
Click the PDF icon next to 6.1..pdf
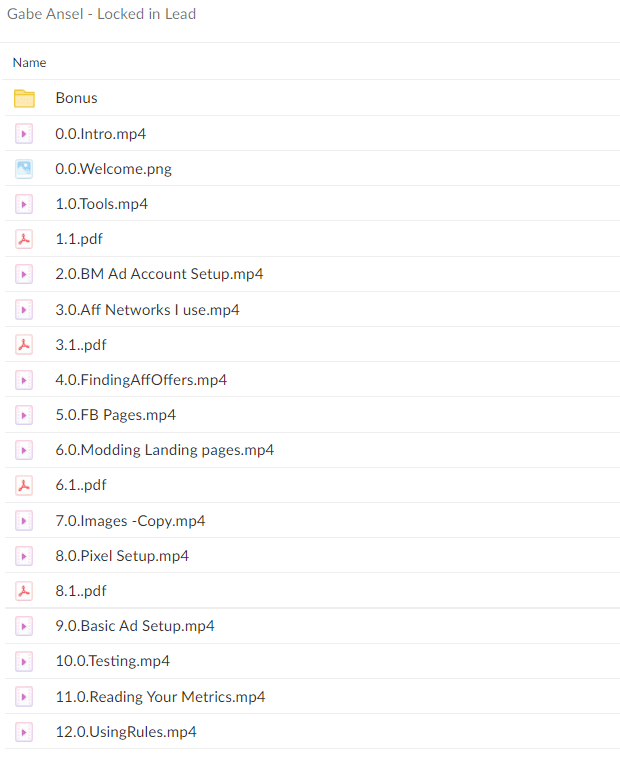click(24, 485)
